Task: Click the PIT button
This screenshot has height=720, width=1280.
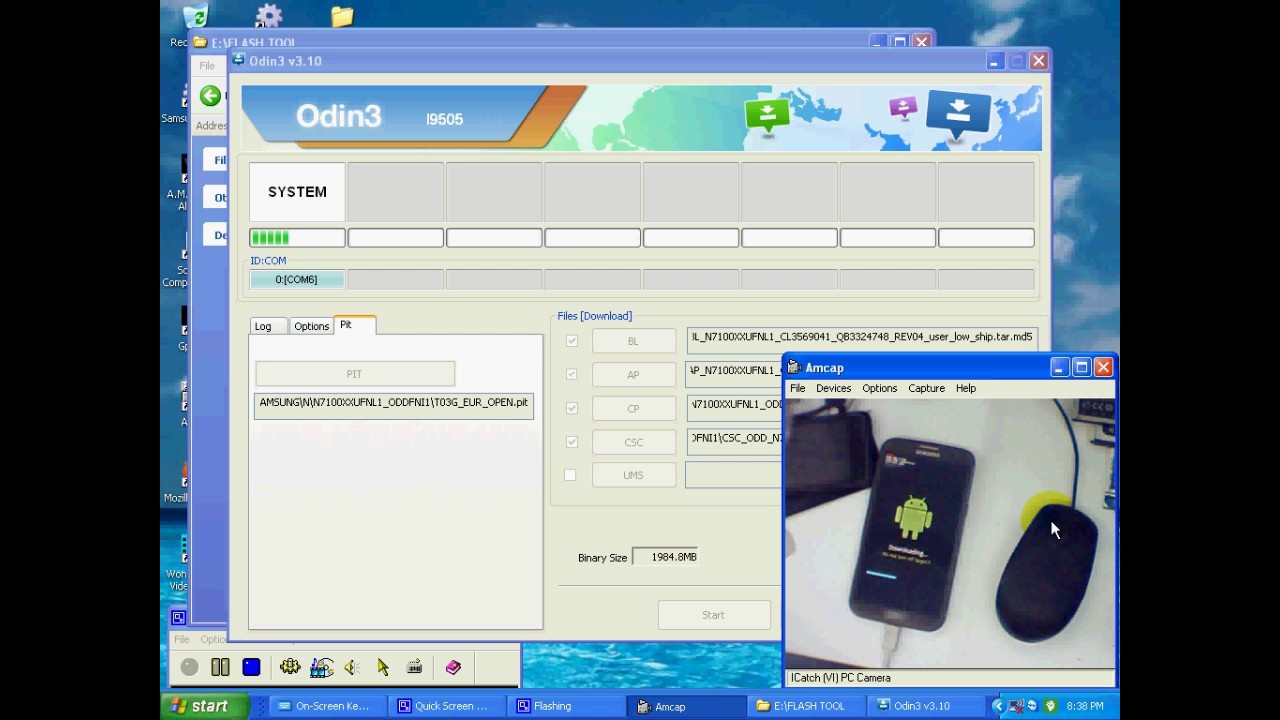Action: click(355, 374)
